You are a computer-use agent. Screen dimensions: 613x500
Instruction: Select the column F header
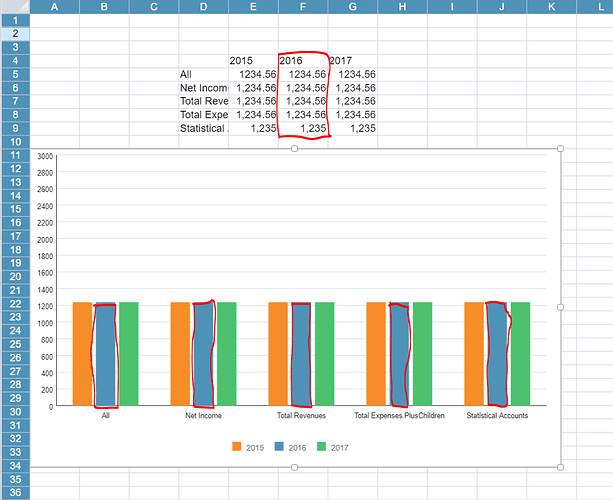click(302, 7)
